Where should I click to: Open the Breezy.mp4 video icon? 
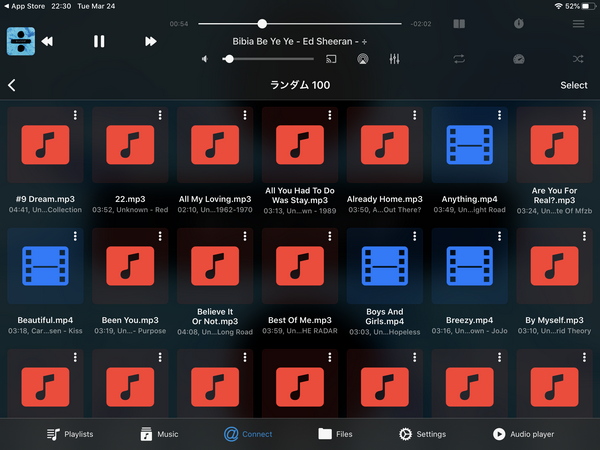point(470,266)
